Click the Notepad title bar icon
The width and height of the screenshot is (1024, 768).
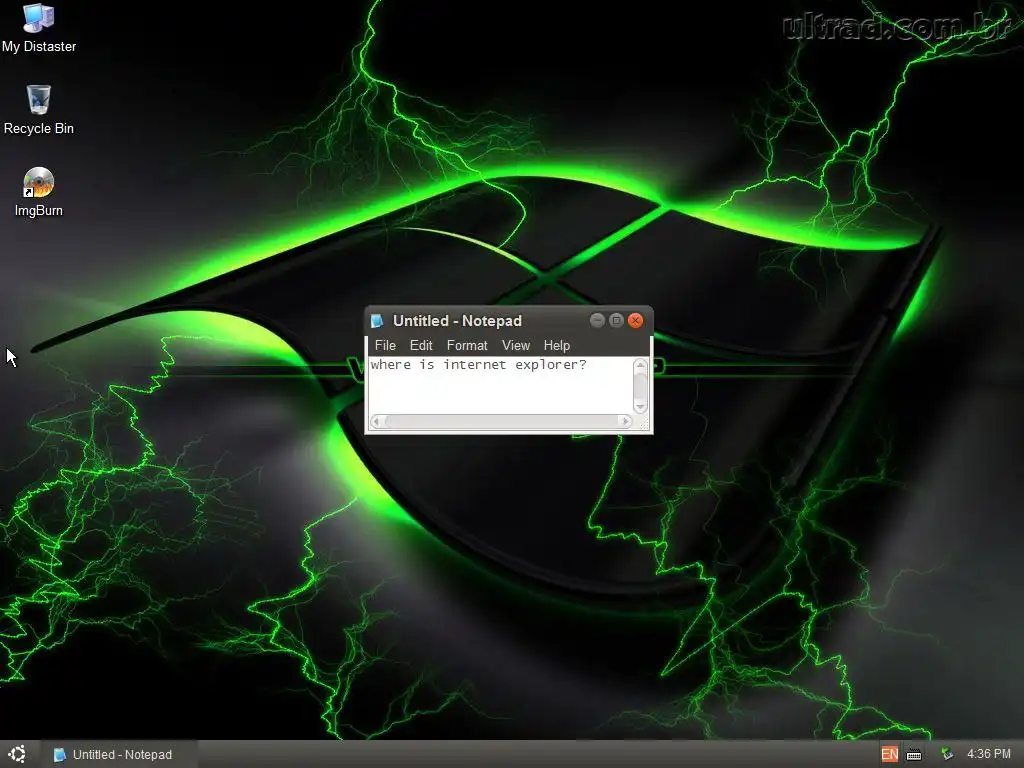click(377, 321)
